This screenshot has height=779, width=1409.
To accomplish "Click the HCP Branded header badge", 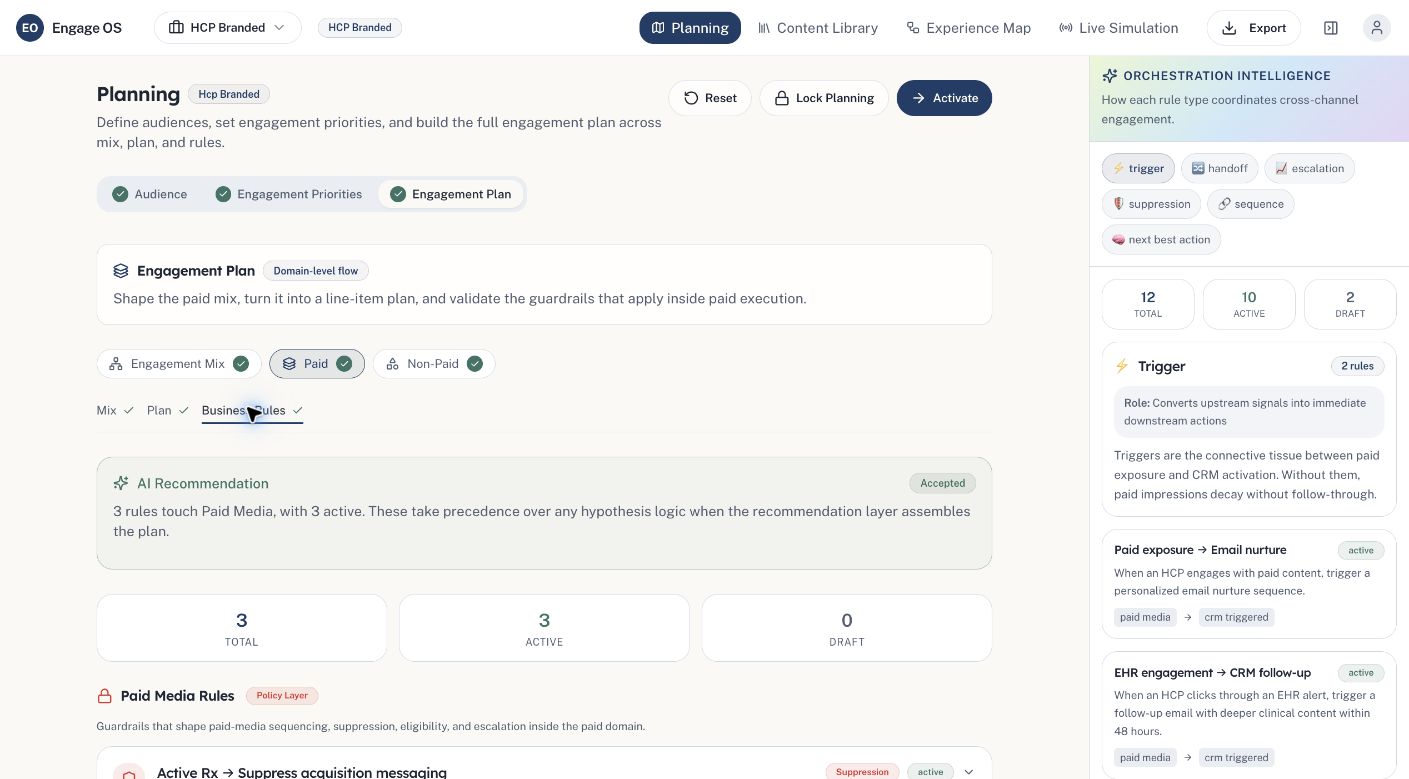I will [359, 28].
